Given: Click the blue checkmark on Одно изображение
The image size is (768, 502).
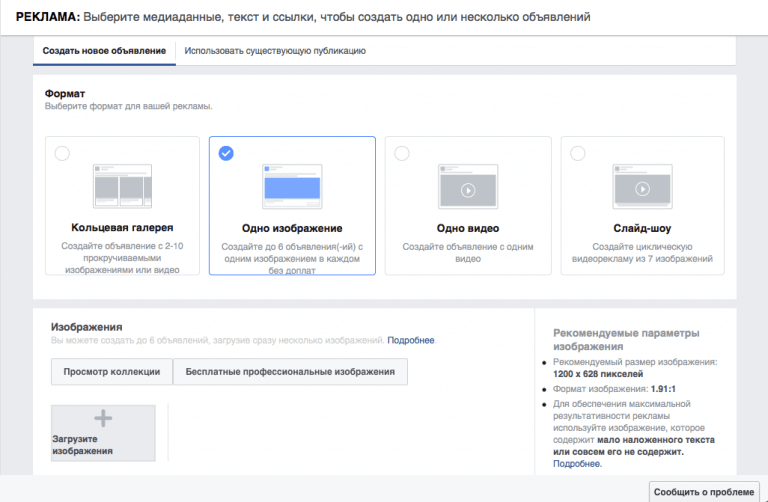Looking at the screenshot, I should point(226,153).
